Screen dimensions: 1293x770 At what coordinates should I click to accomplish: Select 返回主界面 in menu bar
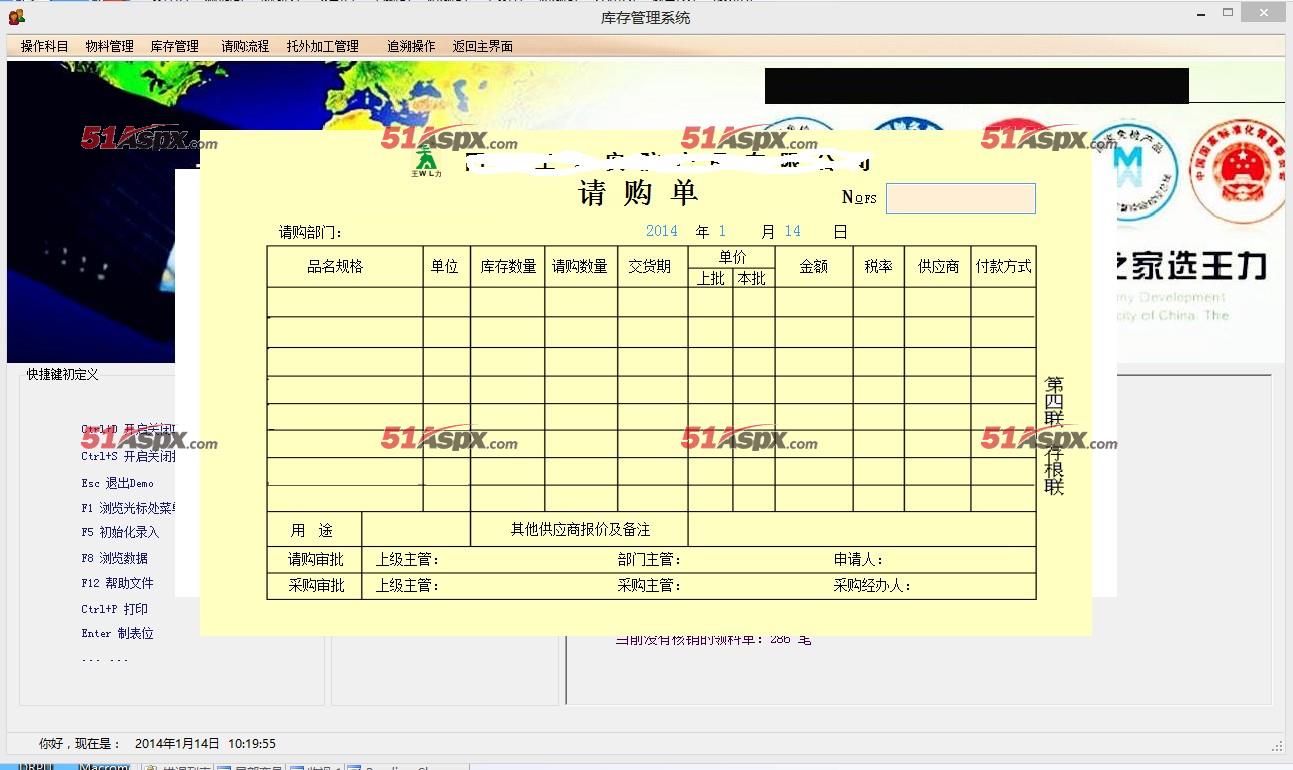coord(483,46)
